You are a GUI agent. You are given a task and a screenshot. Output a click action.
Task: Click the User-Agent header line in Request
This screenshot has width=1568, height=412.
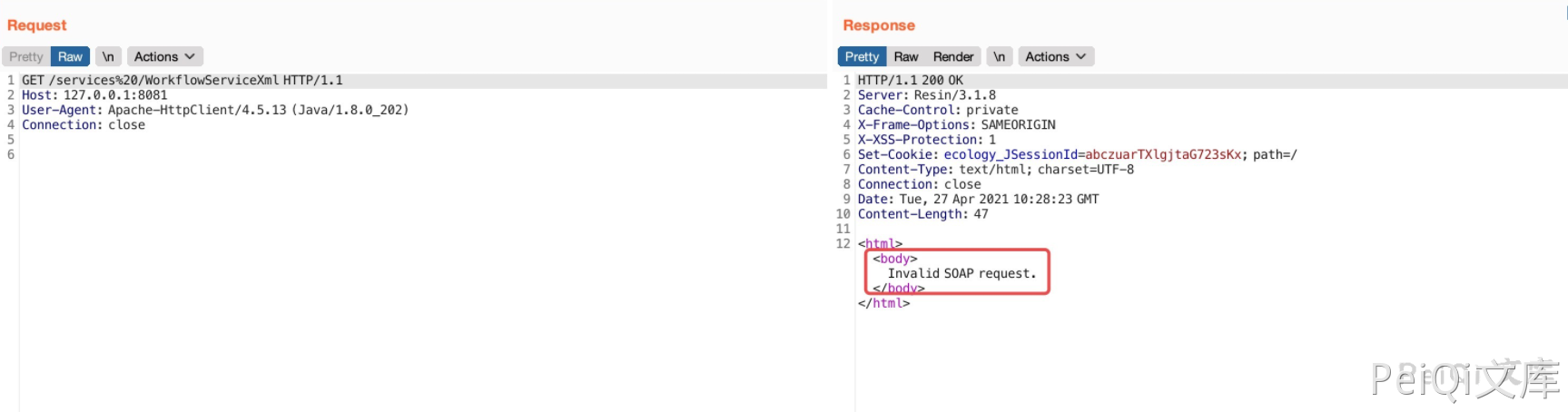[x=215, y=110]
